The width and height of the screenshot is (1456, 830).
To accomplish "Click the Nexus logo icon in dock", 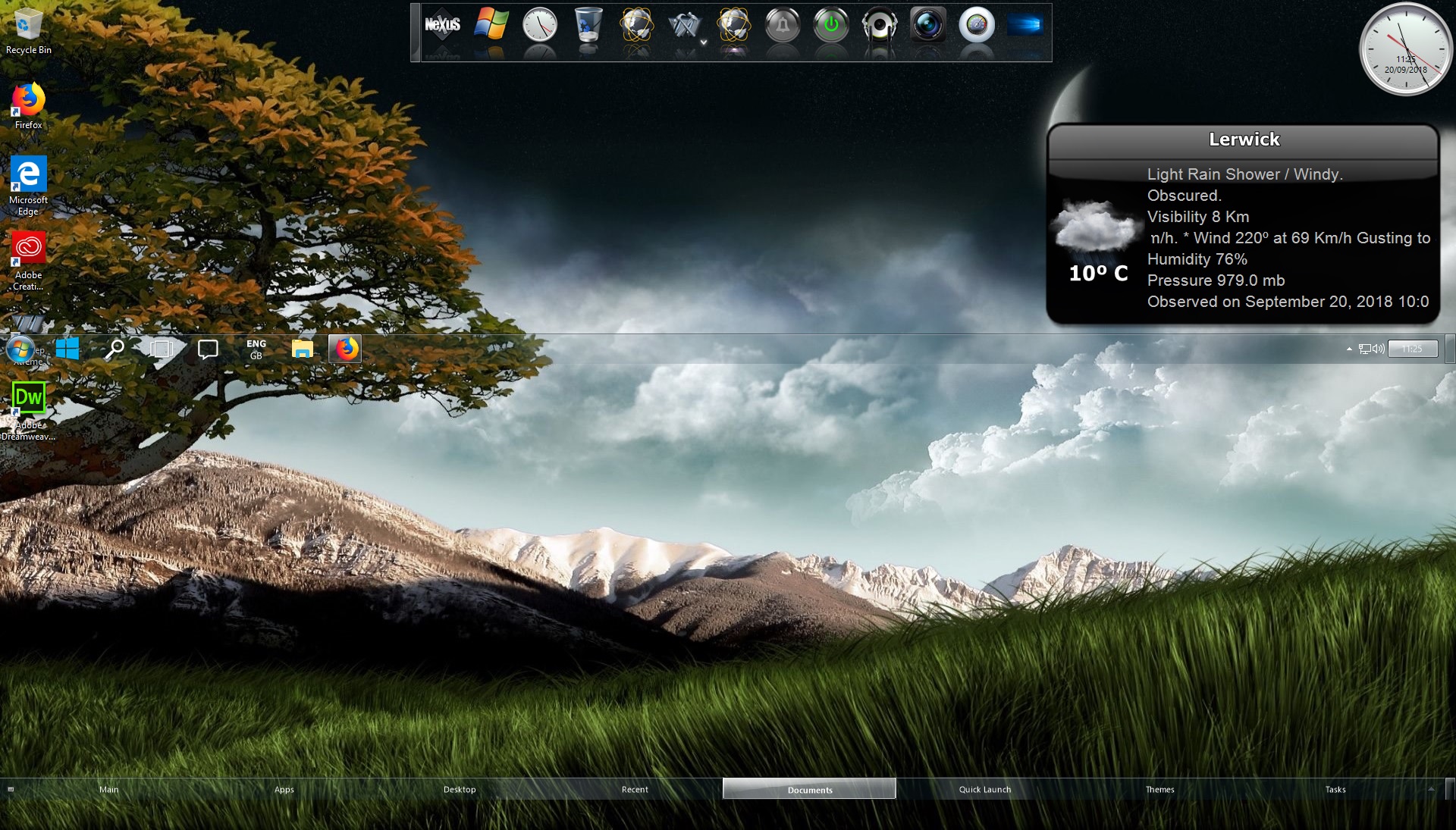I will tap(442, 25).
